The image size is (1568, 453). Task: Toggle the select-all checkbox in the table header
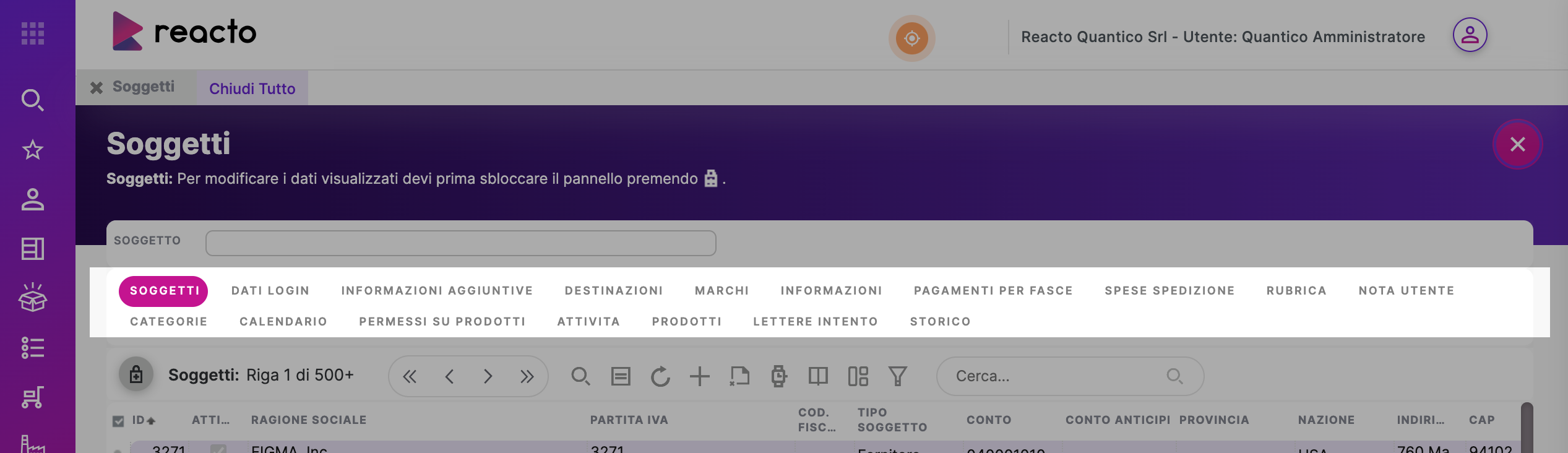118,421
